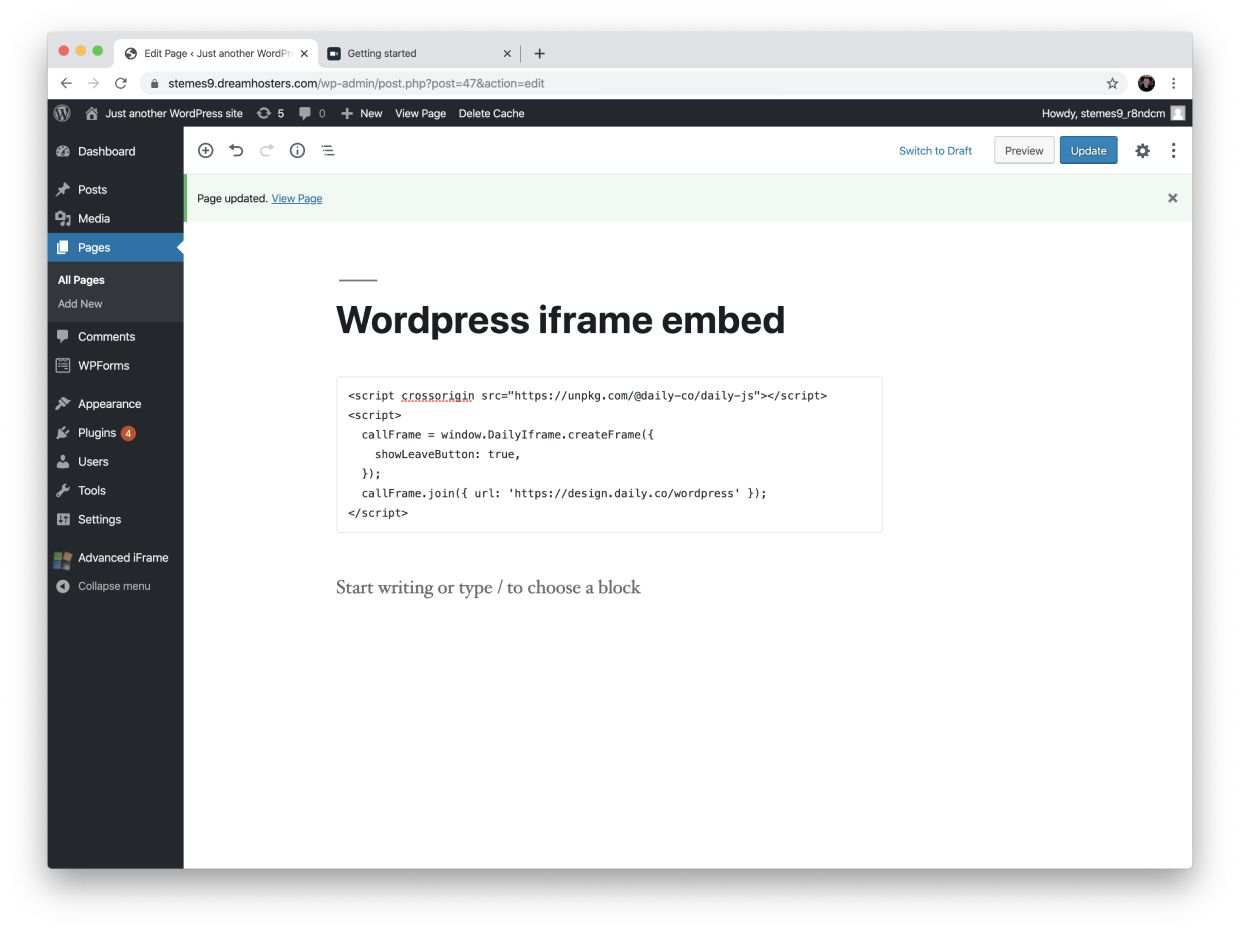Select the Edit Page browser tab
Image resolution: width=1240 pixels, height=932 pixels.
(216, 53)
